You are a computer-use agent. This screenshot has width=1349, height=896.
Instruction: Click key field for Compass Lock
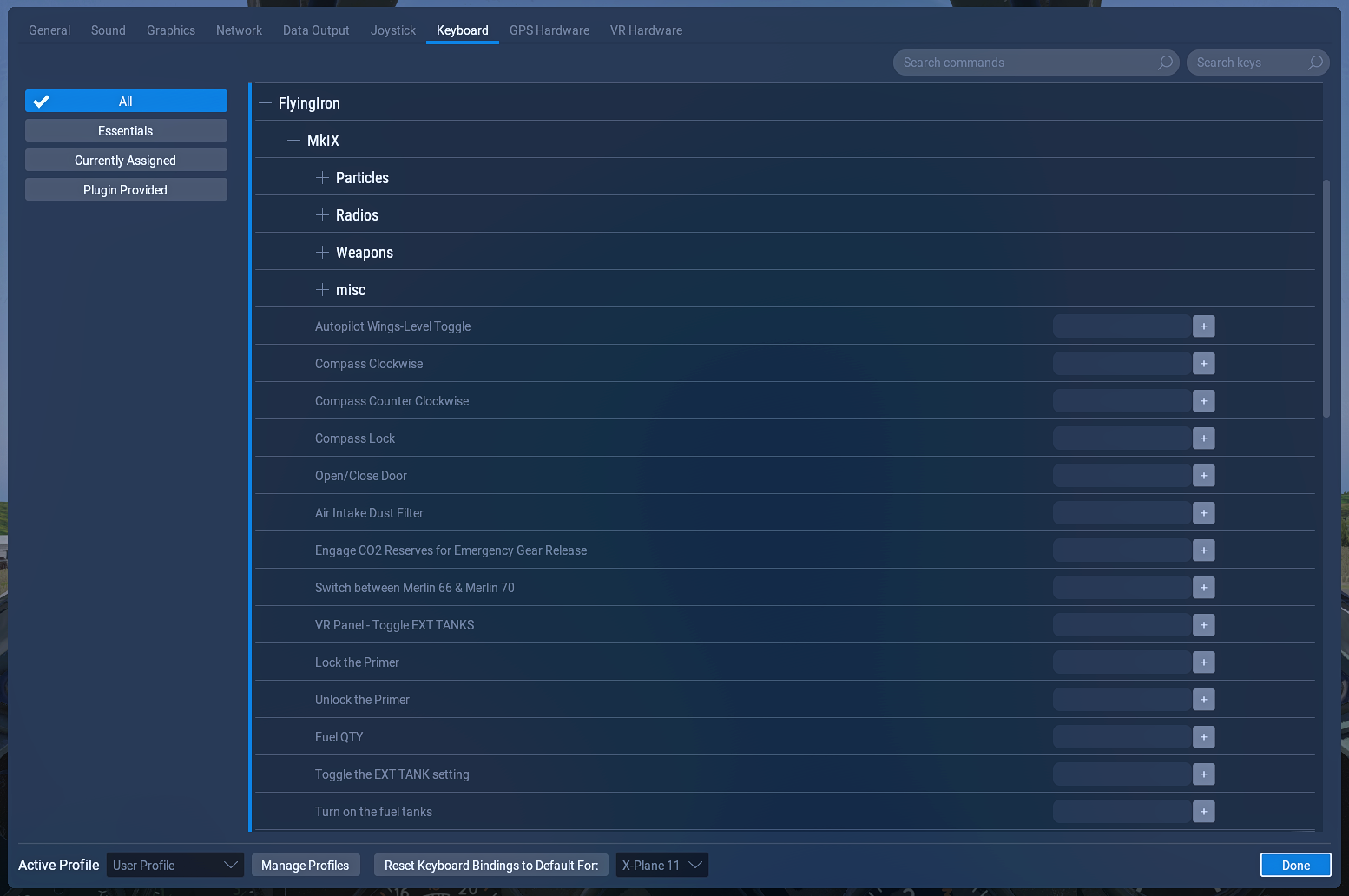(1122, 438)
